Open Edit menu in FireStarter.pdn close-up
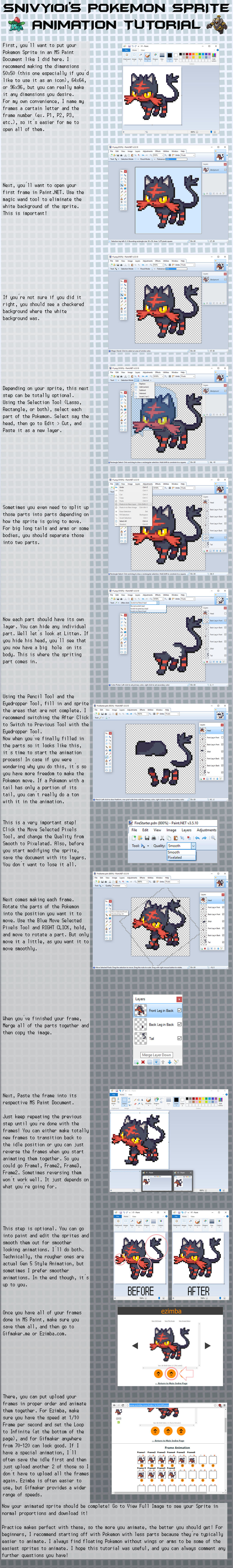The image size is (233, 1568). (145, 830)
